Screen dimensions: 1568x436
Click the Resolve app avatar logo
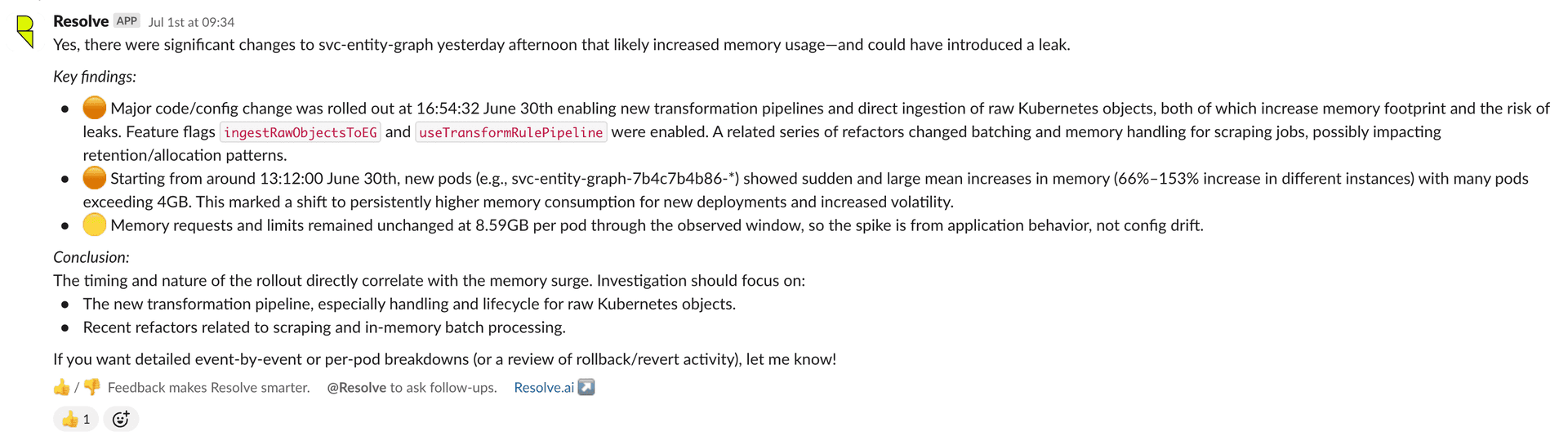(26, 31)
